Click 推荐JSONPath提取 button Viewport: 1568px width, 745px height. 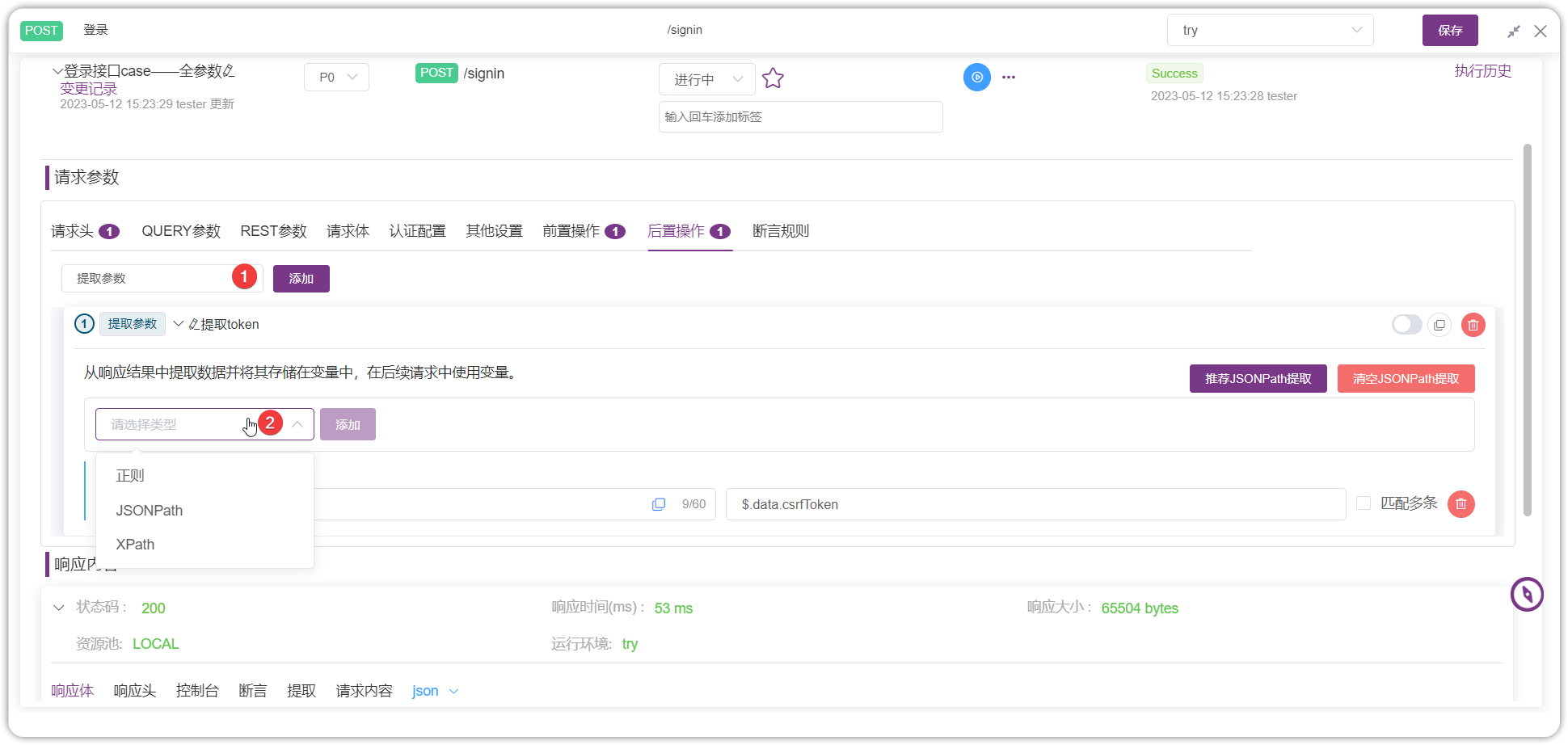pos(1258,378)
